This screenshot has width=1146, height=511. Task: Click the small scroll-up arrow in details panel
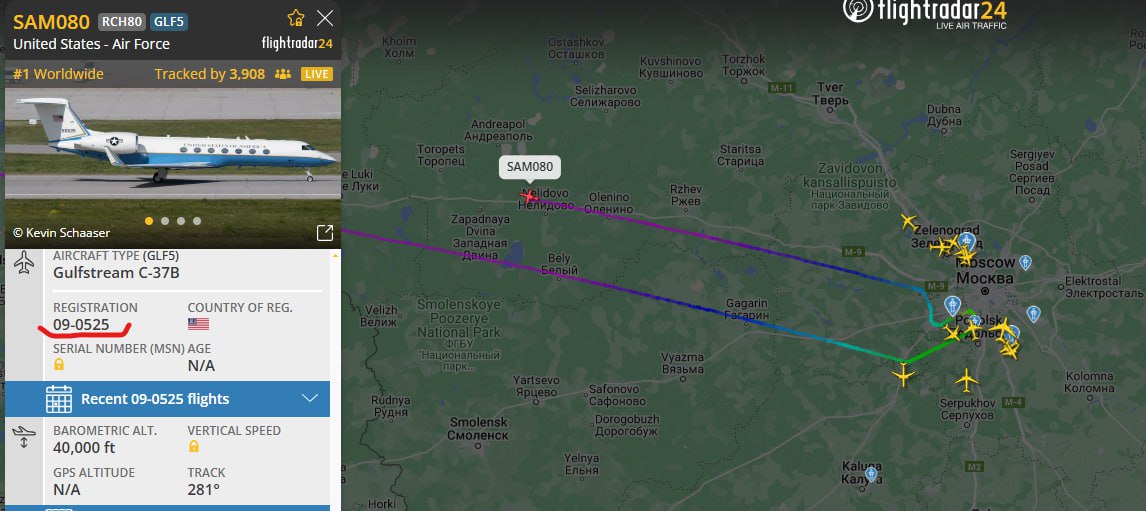[335, 256]
